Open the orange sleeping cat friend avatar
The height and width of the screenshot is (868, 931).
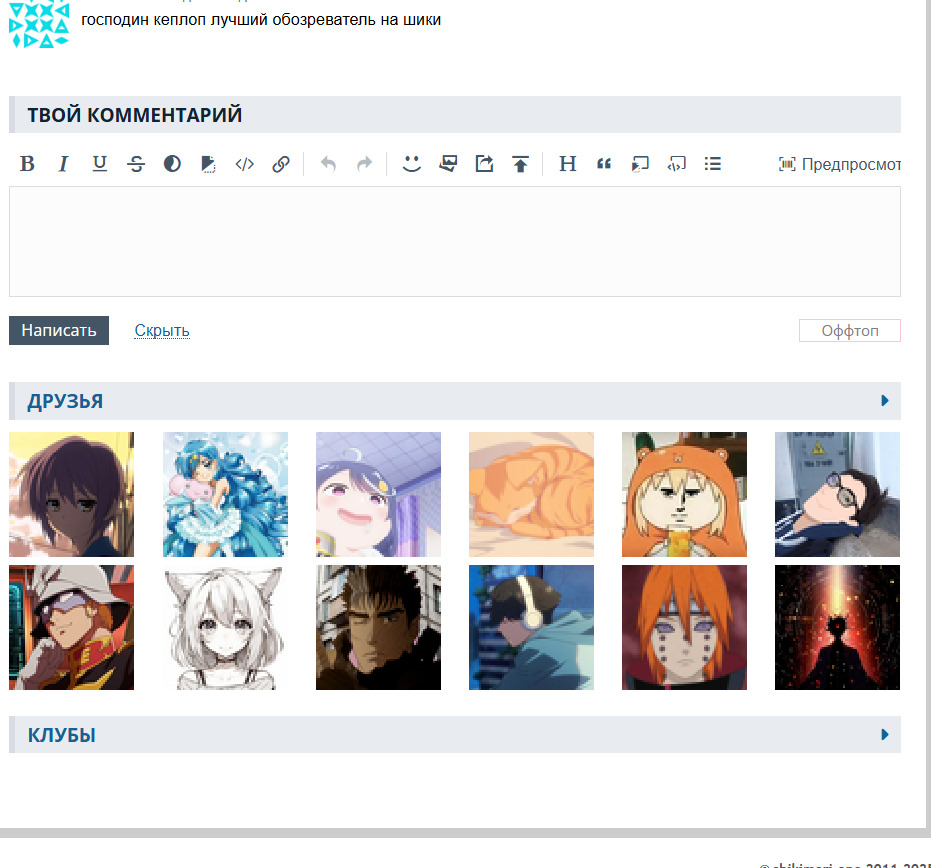point(531,494)
